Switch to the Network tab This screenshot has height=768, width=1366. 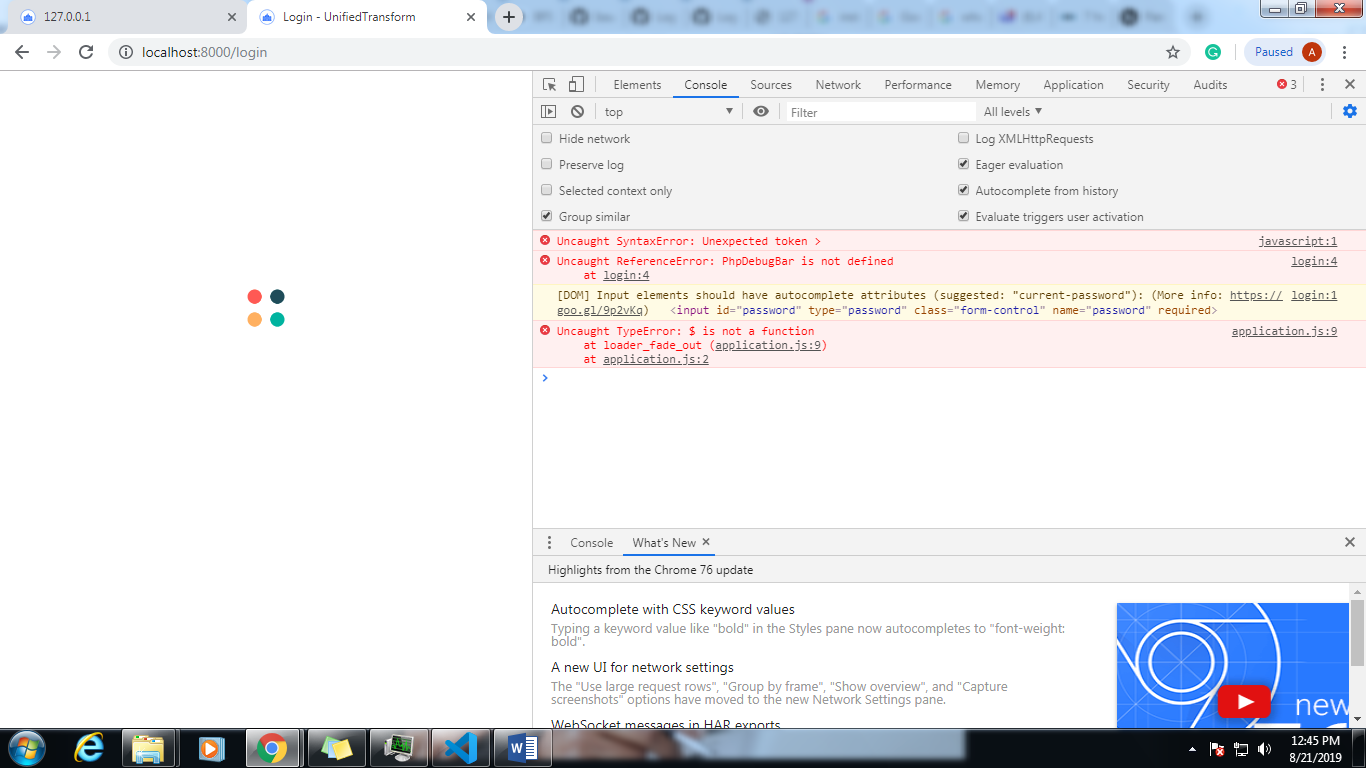click(x=838, y=84)
